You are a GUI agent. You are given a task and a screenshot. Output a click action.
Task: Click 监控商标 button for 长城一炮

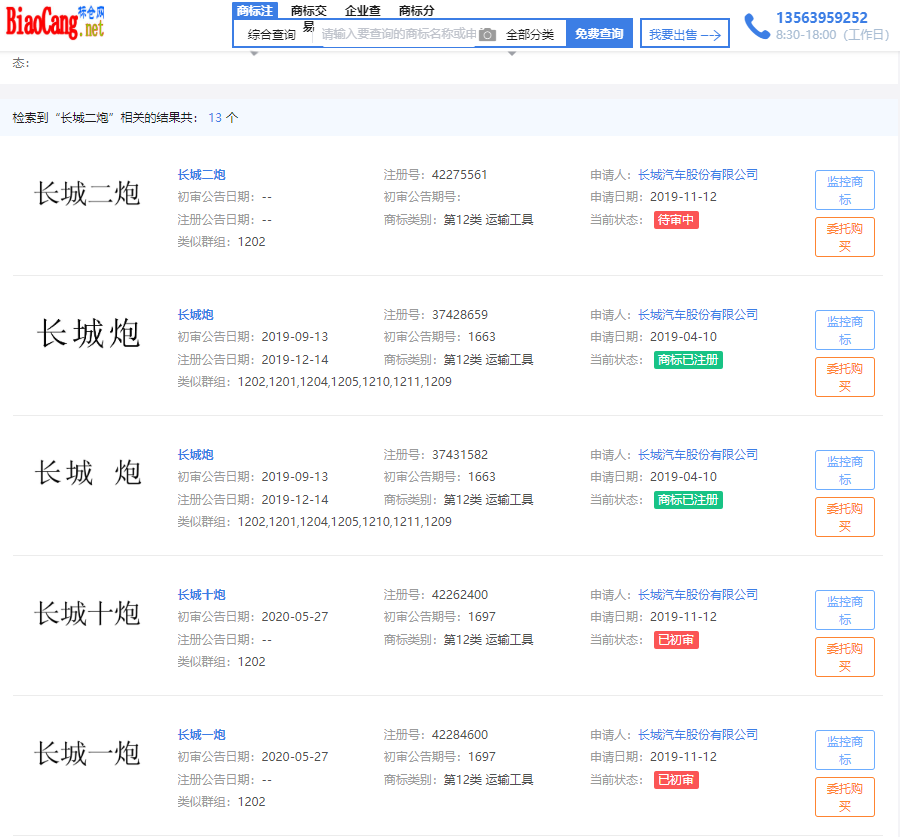click(845, 750)
